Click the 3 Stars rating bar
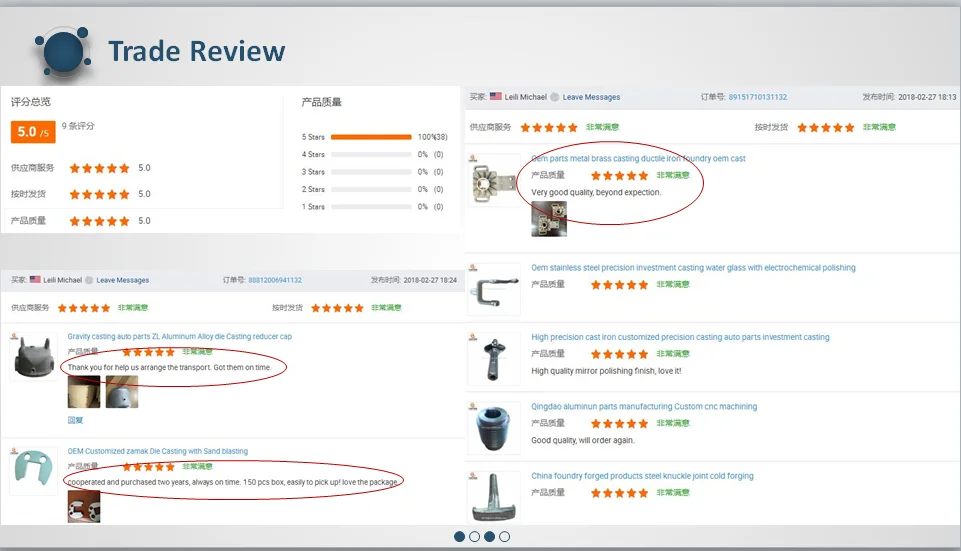 click(371, 172)
